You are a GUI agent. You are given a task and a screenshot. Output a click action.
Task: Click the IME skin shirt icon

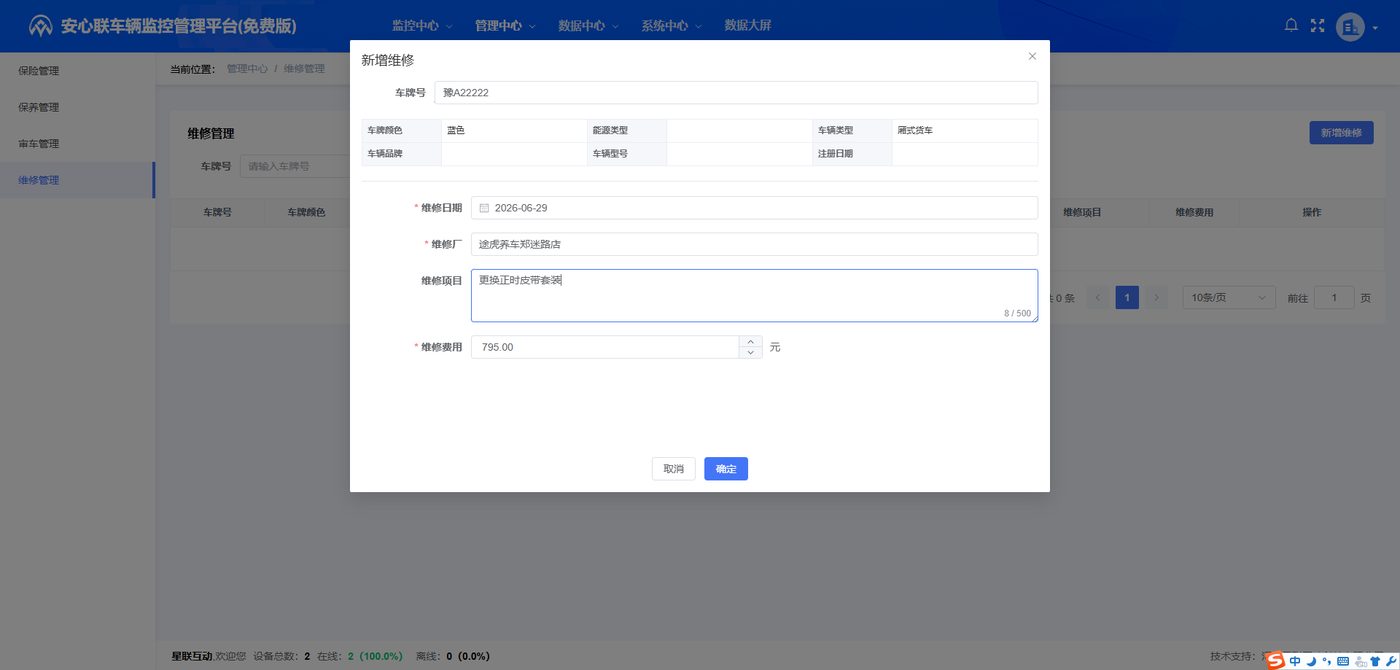(x=1374, y=661)
